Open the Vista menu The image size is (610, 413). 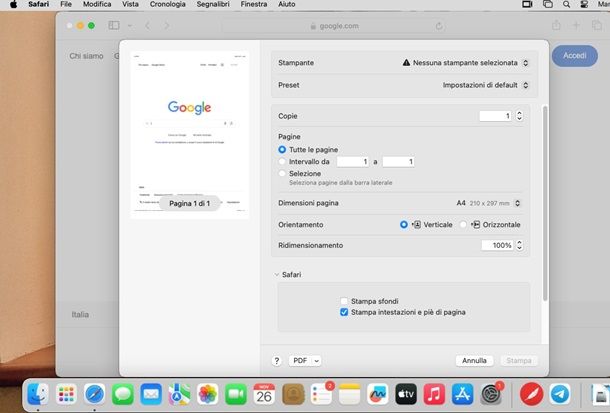pos(130,4)
